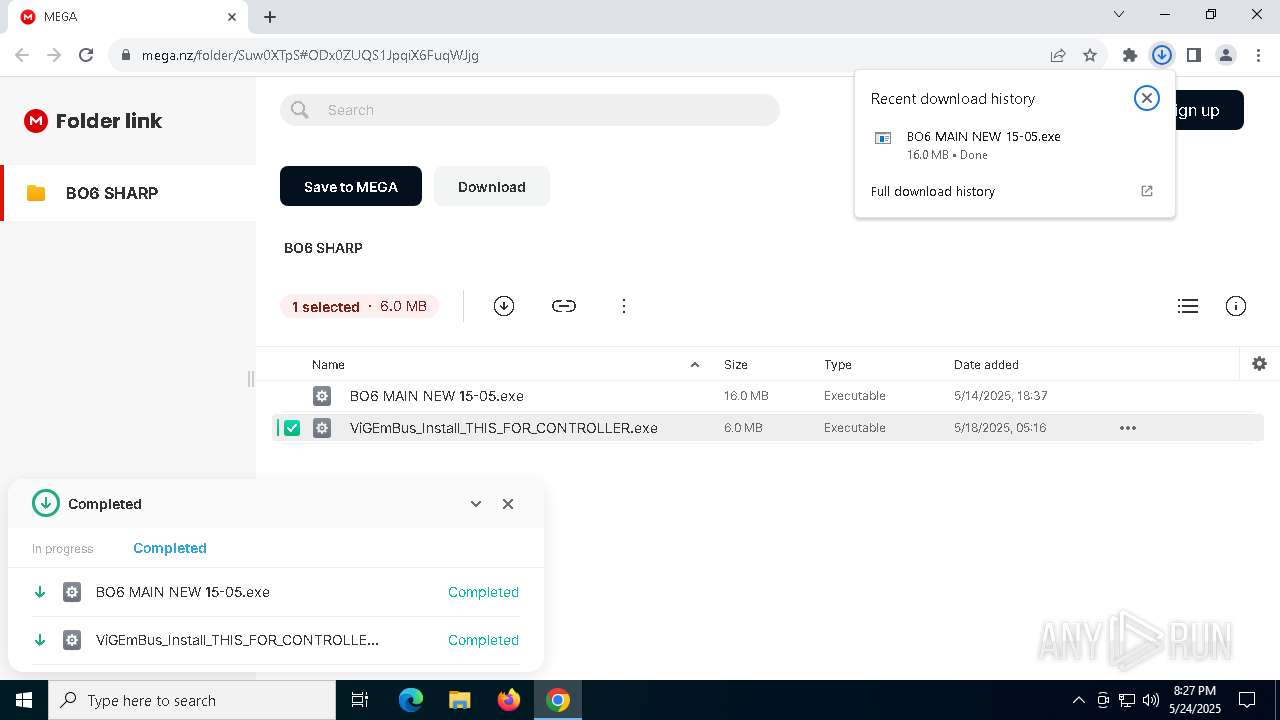Click the ViGEmBus_Install_THIS_FOR_CONTROLLER.exe file name
The image size is (1280, 720).
504,428
